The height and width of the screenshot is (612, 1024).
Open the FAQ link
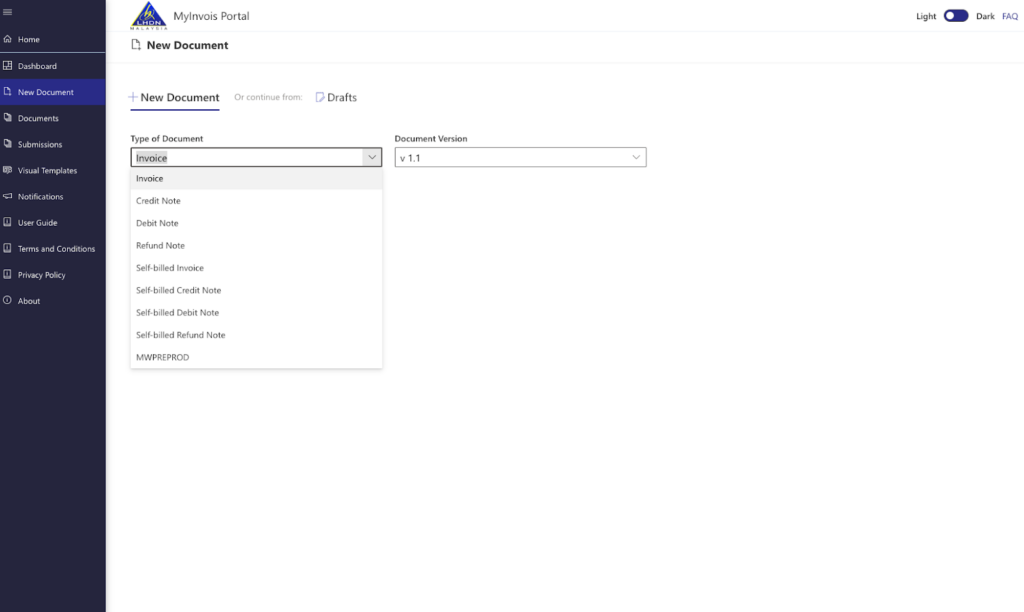click(x=1009, y=16)
